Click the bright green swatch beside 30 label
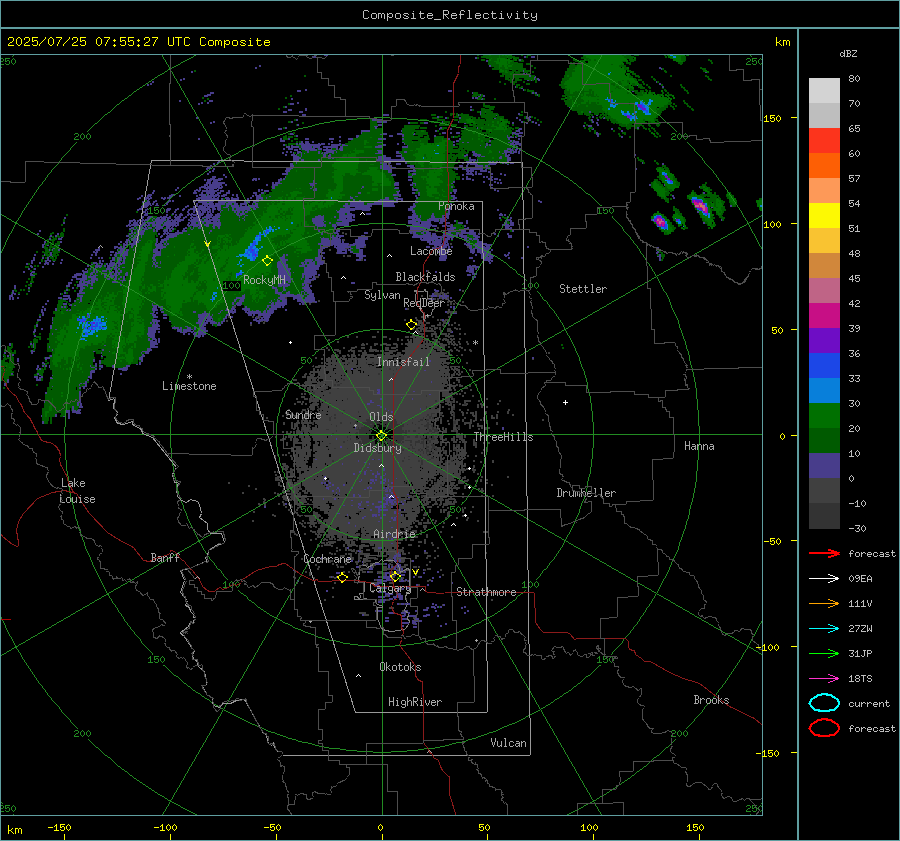 (824, 416)
